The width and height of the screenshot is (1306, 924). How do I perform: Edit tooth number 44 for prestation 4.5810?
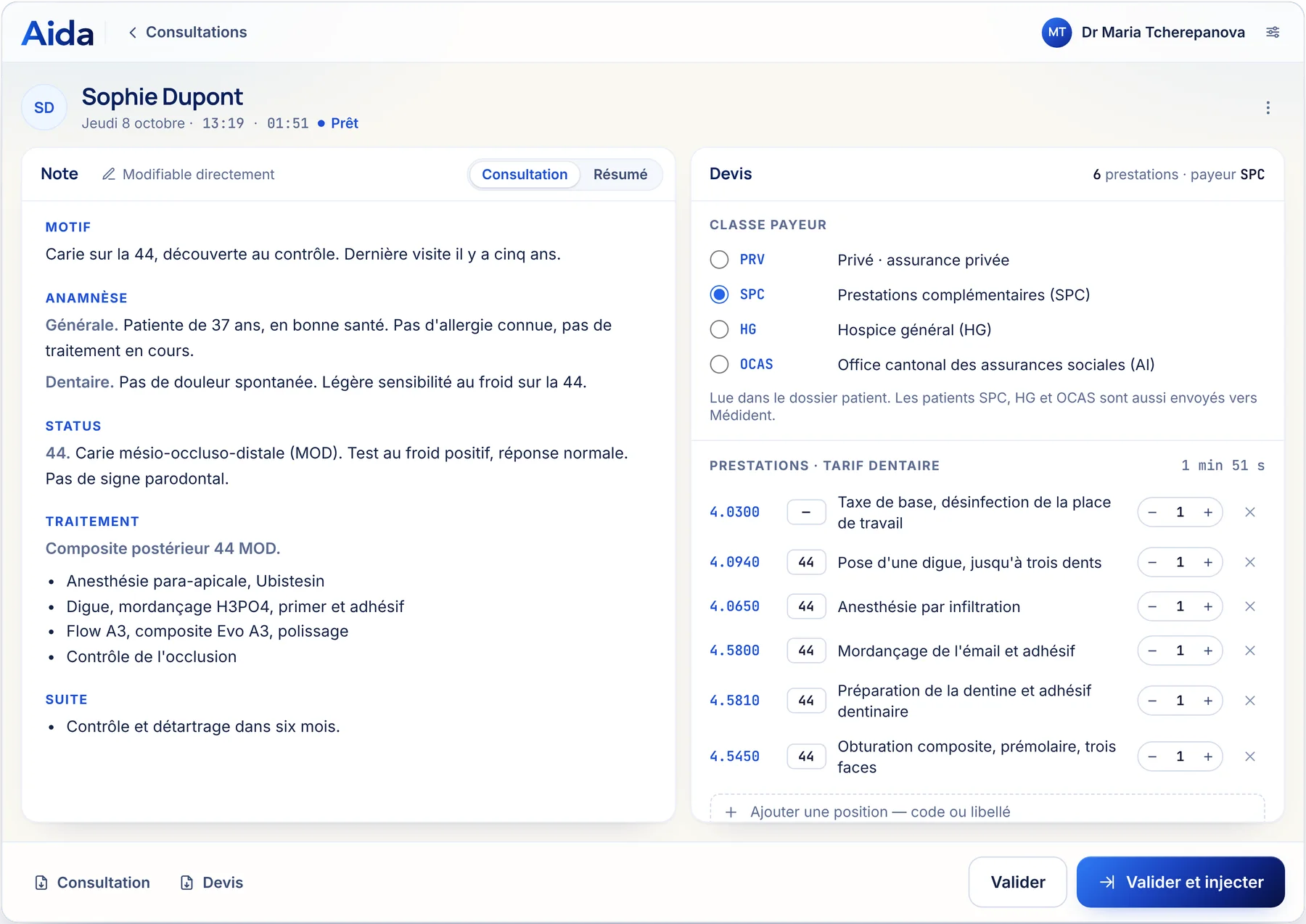[806, 701]
